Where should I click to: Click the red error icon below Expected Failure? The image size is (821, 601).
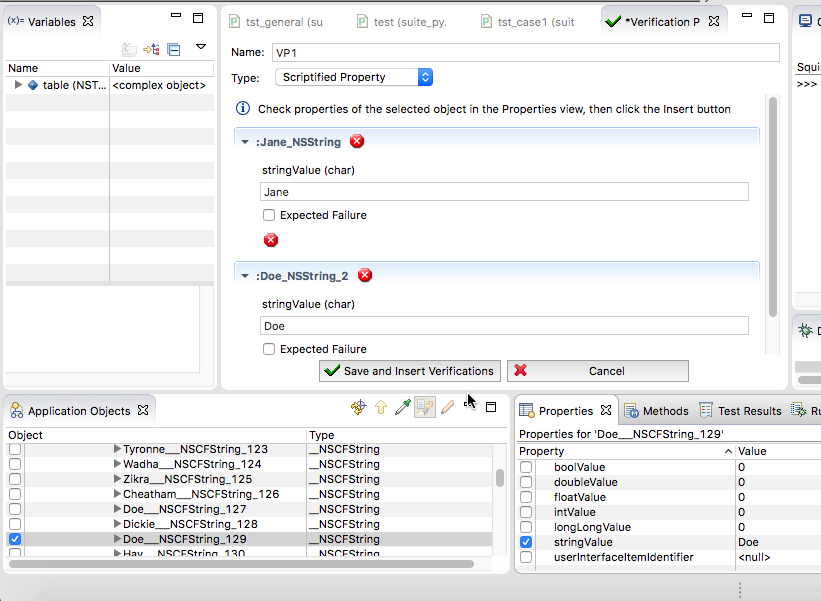271,240
